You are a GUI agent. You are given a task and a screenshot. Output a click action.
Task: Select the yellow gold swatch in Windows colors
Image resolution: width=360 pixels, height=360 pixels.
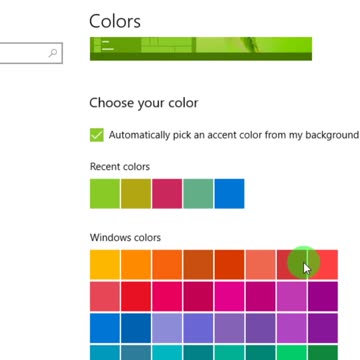click(105, 265)
